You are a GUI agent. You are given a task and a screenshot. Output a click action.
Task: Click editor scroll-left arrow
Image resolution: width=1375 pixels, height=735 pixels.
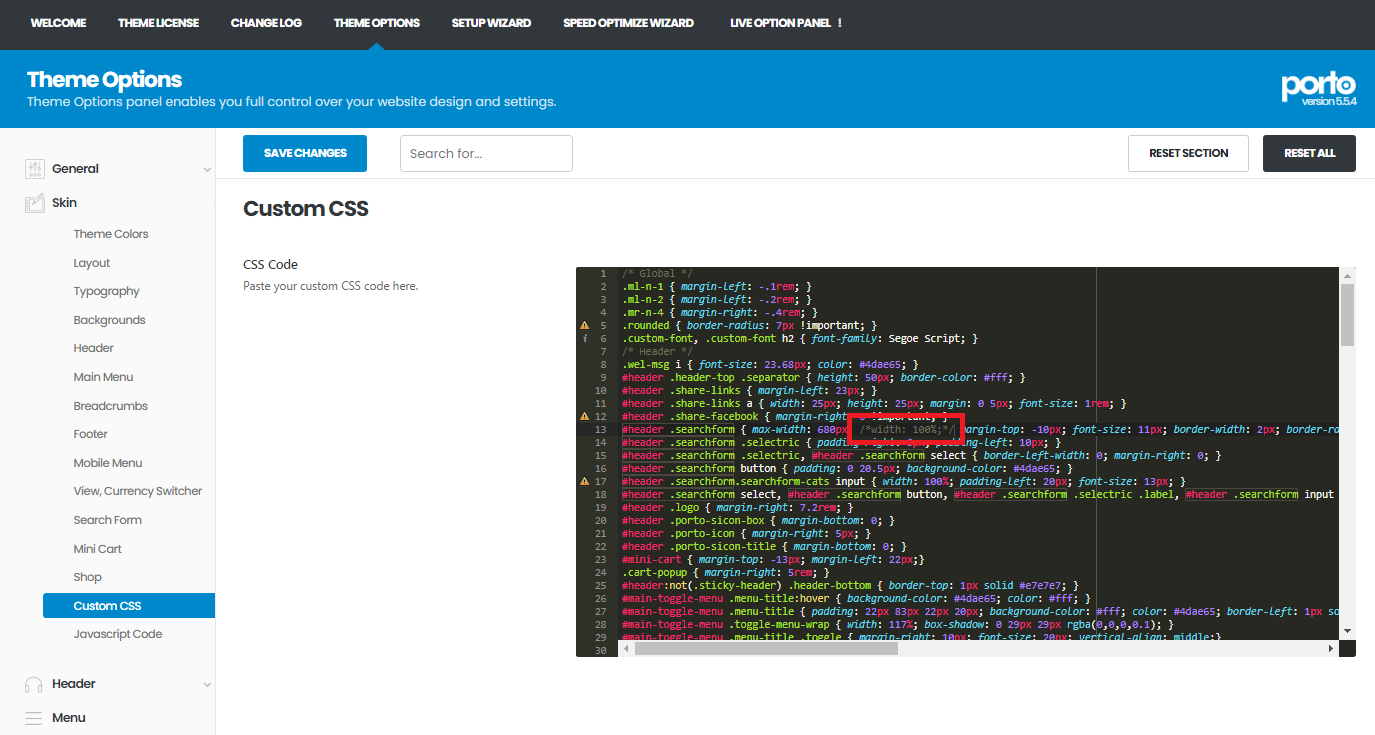[626, 648]
